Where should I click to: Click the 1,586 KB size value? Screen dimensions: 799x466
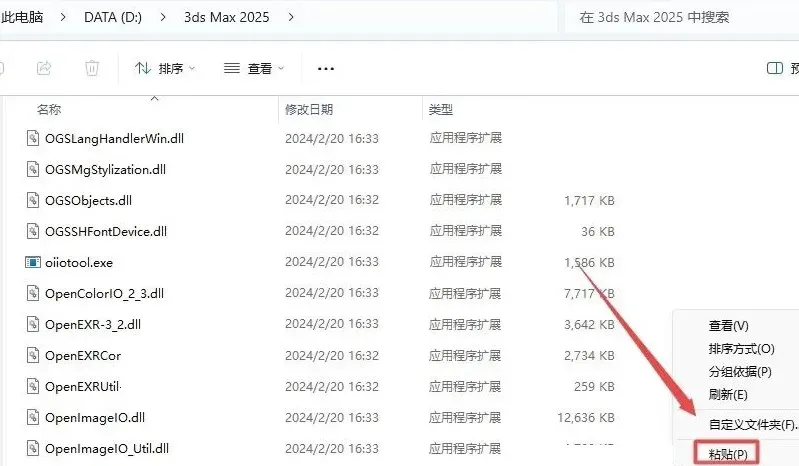(589, 263)
